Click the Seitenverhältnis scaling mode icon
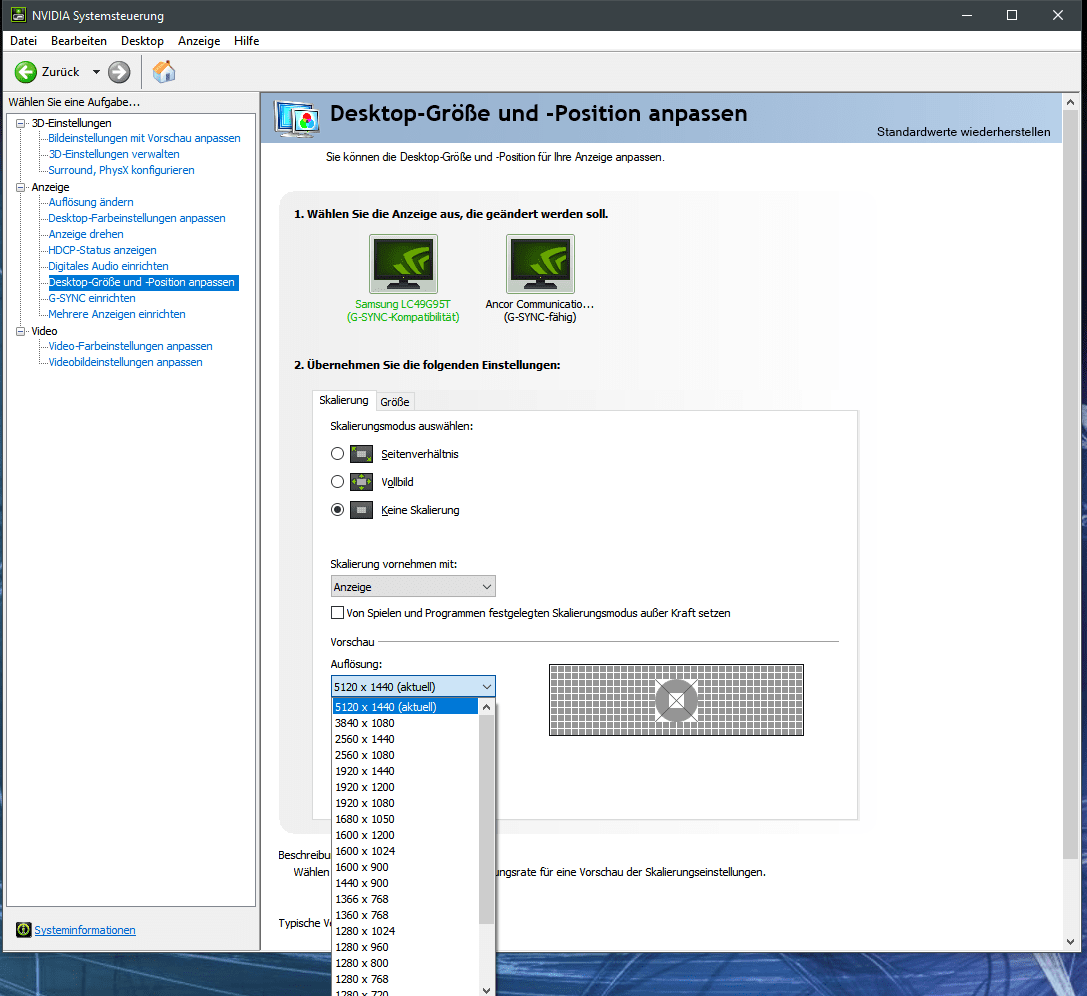The width and height of the screenshot is (1087, 996). (x=361, y=454)
